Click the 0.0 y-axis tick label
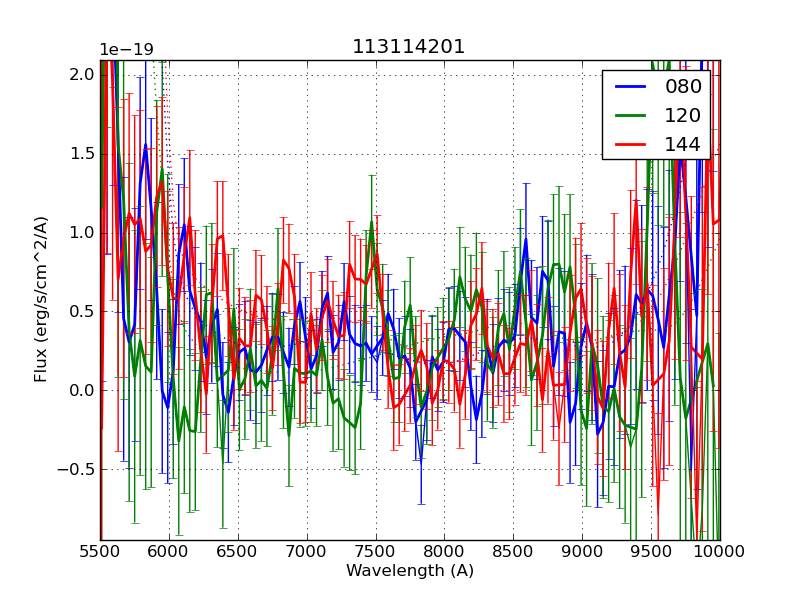 tap(82, 390)
